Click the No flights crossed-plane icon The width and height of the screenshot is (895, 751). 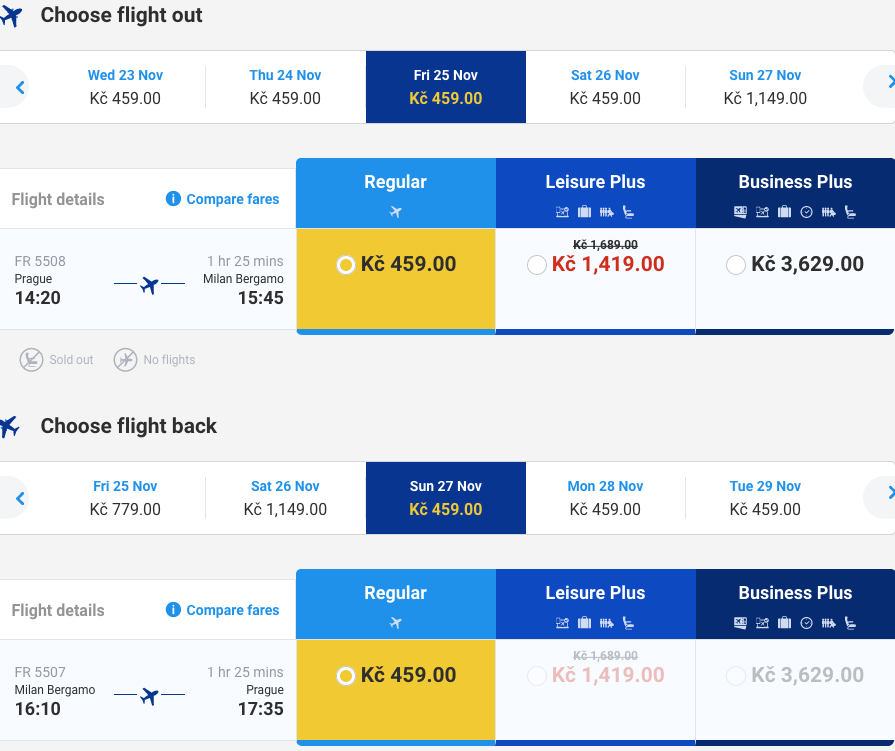point(125,360)
